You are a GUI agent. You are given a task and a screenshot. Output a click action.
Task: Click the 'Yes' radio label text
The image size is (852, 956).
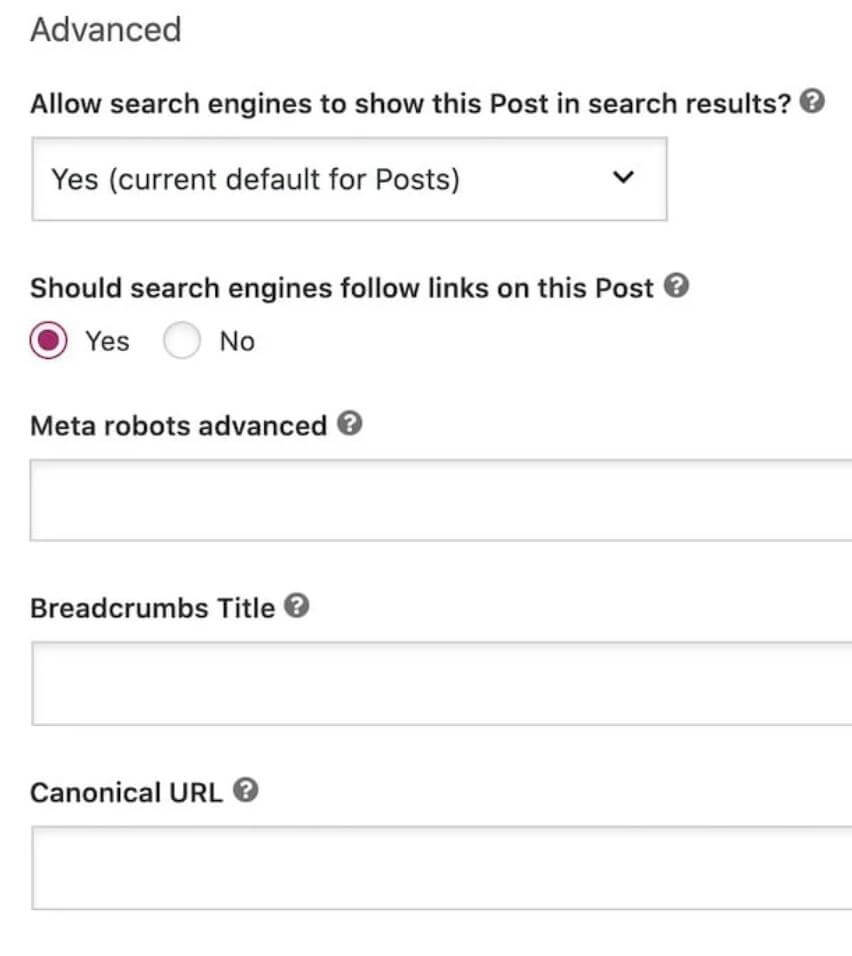[107, 342]
